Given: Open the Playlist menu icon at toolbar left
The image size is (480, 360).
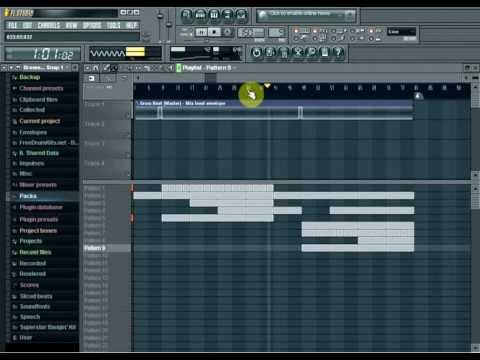Looking at the screenshot, I should [87, 68].
